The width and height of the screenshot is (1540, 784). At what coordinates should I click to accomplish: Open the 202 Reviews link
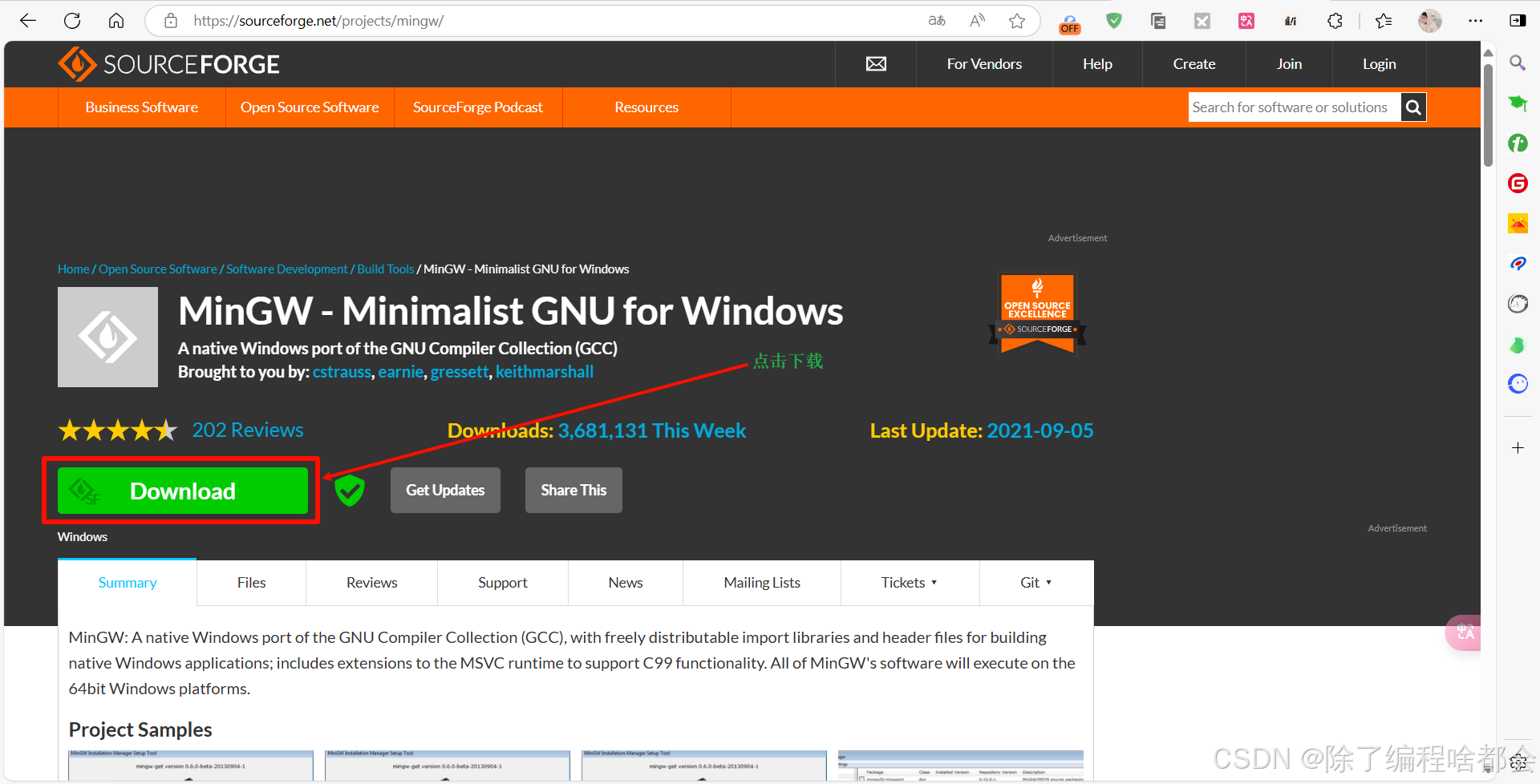tap(248, 430)
